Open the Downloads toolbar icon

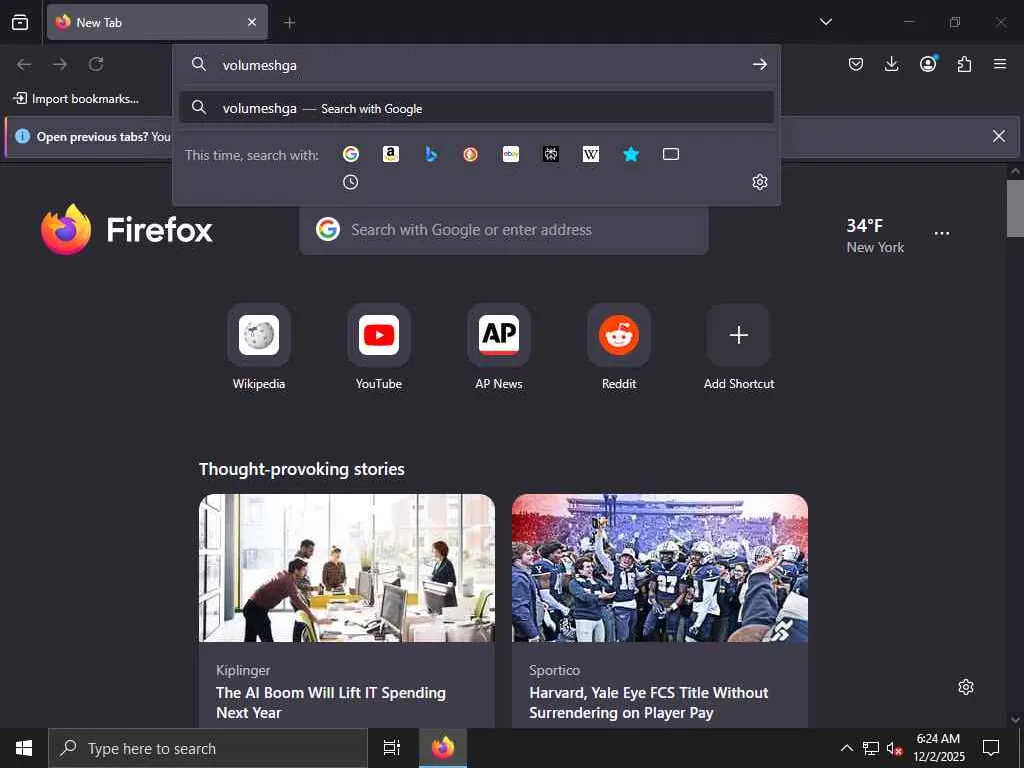click(x=891, y=64)
